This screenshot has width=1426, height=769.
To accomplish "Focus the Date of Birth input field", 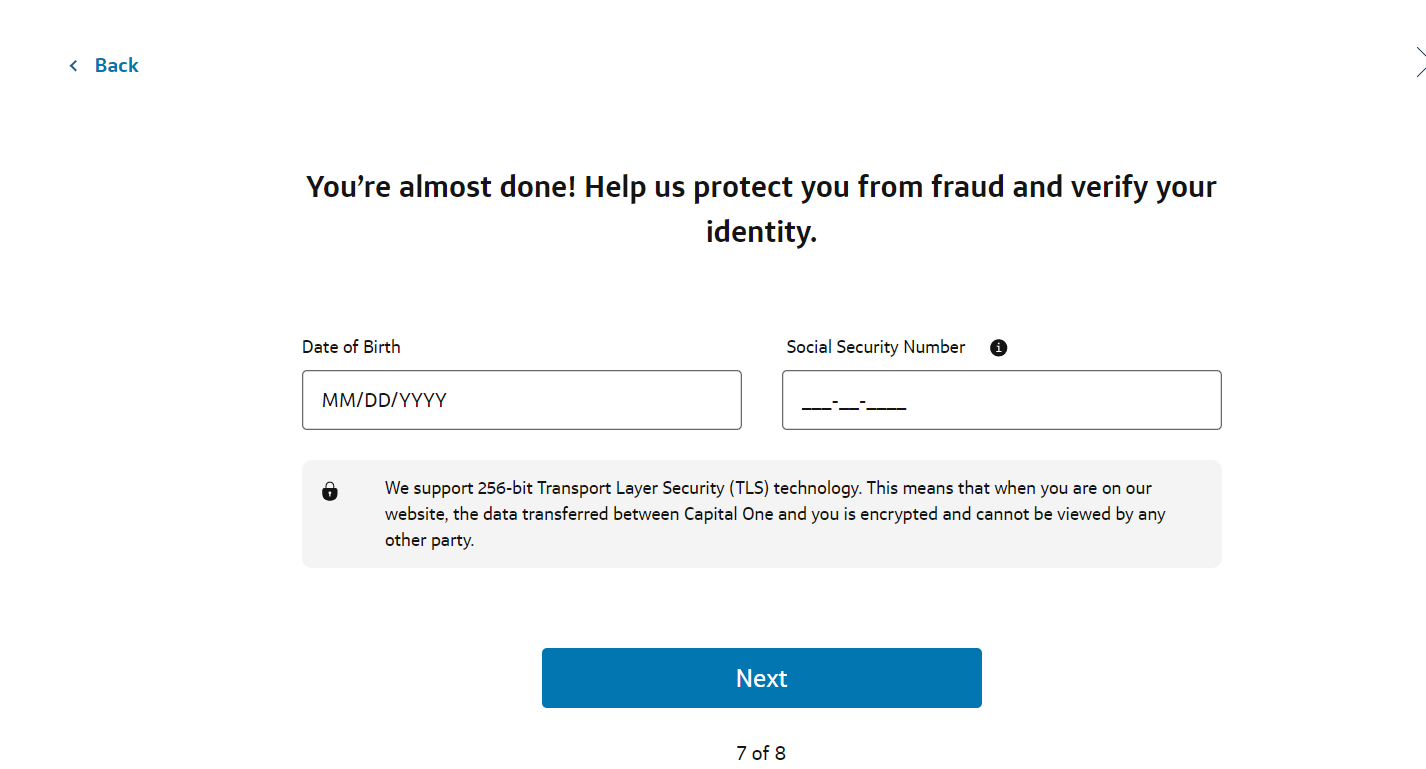I will (522, 400).
